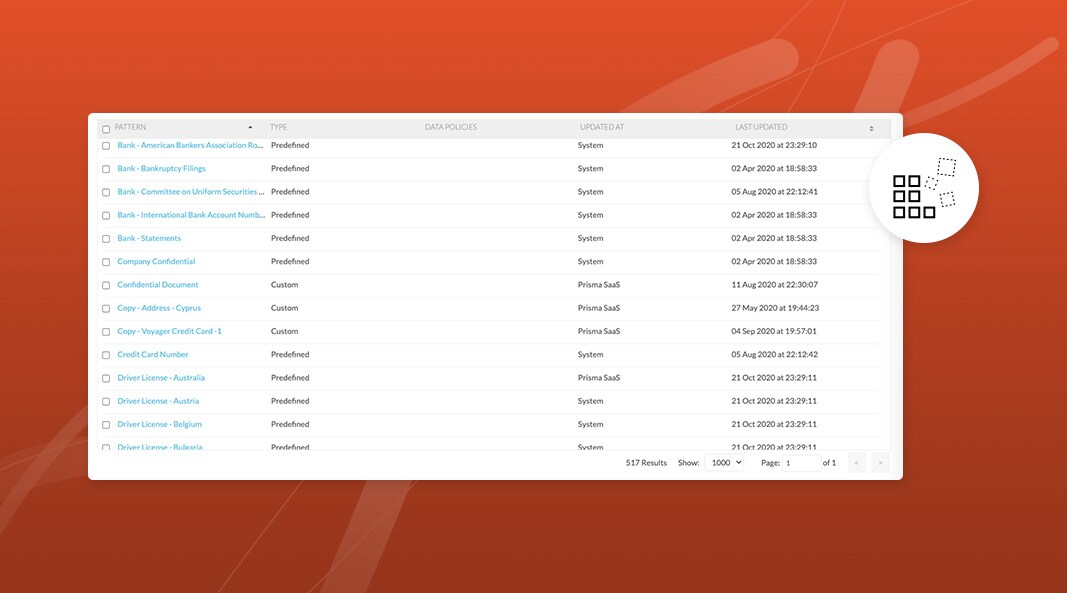Sort table by the PATTERN column arrow

(250, 127)
